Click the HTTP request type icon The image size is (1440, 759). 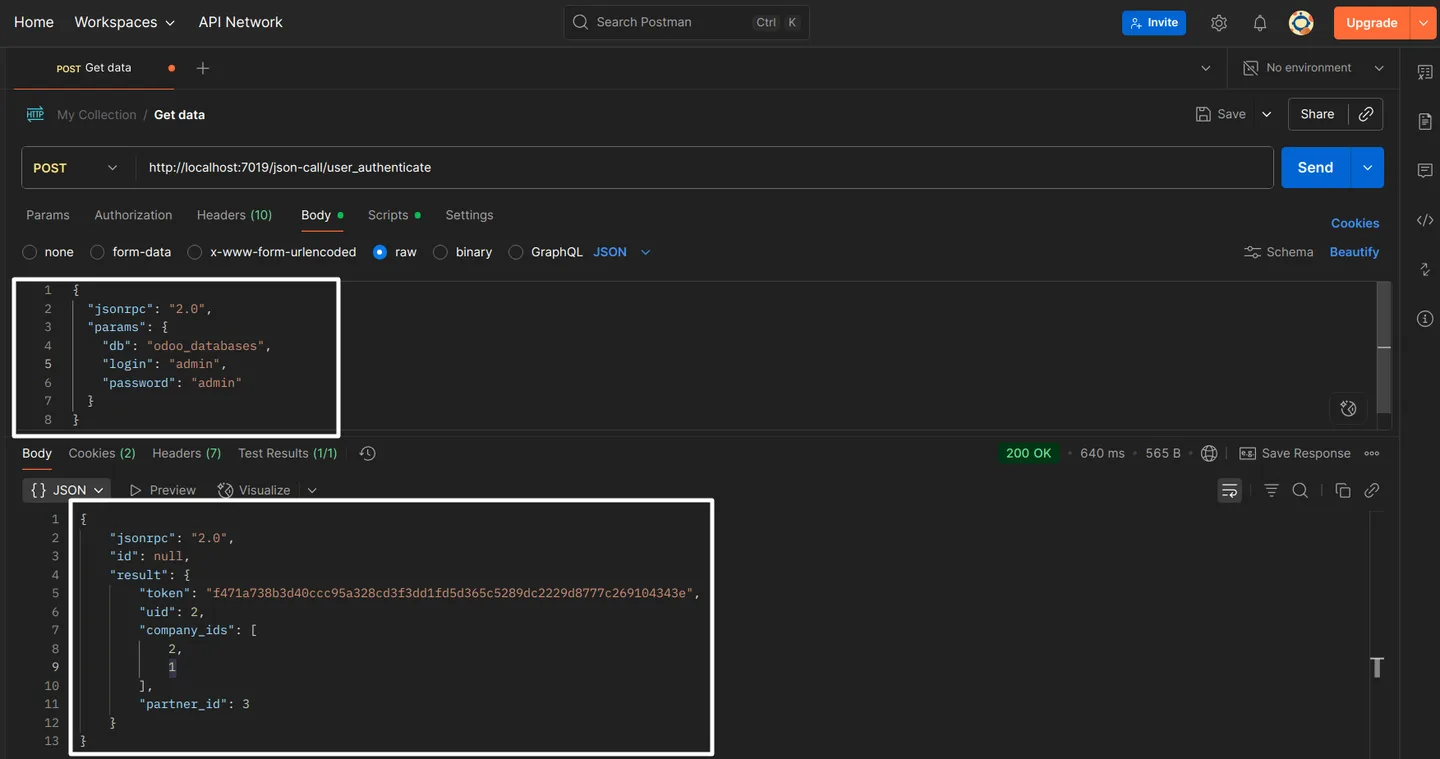click(x=35, y=114)
